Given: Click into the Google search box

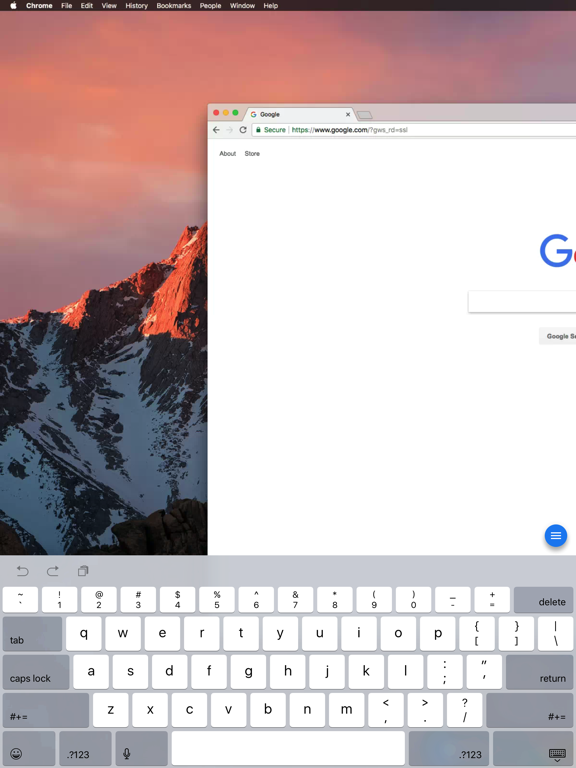Looking at the screenshot, I should pos(522,302).
